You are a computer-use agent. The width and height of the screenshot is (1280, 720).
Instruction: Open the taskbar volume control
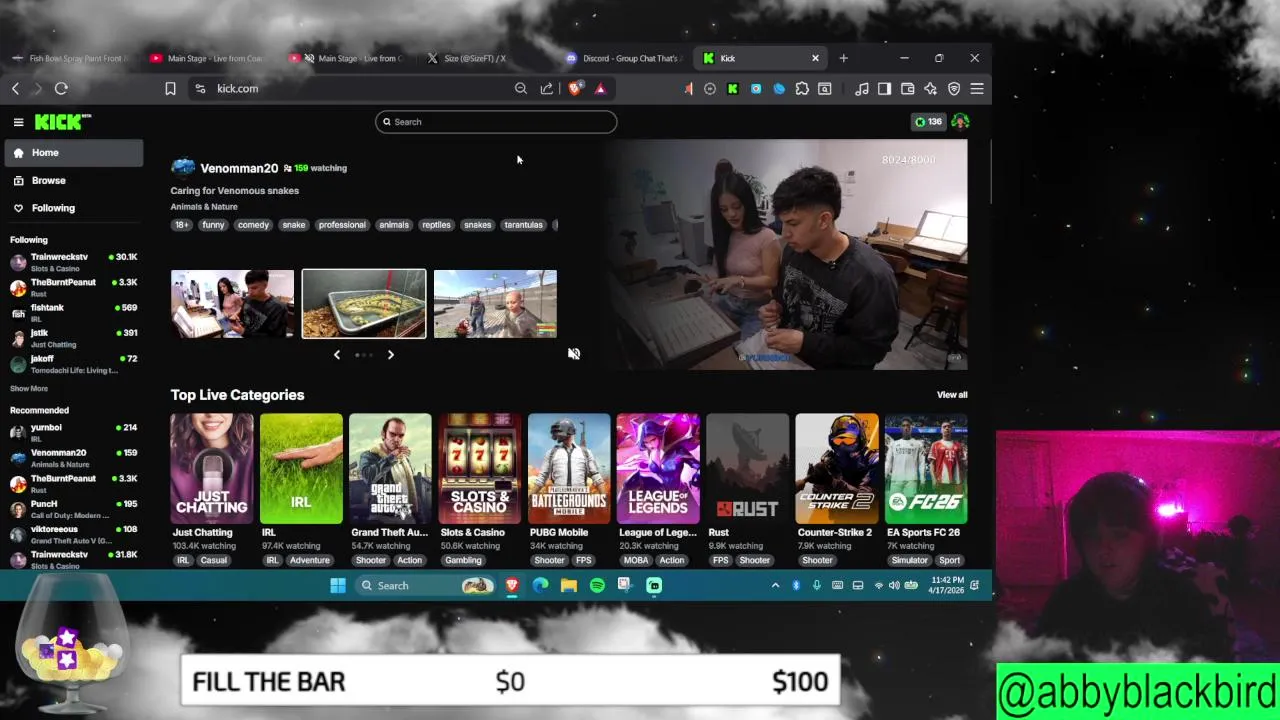pos(894,586)
